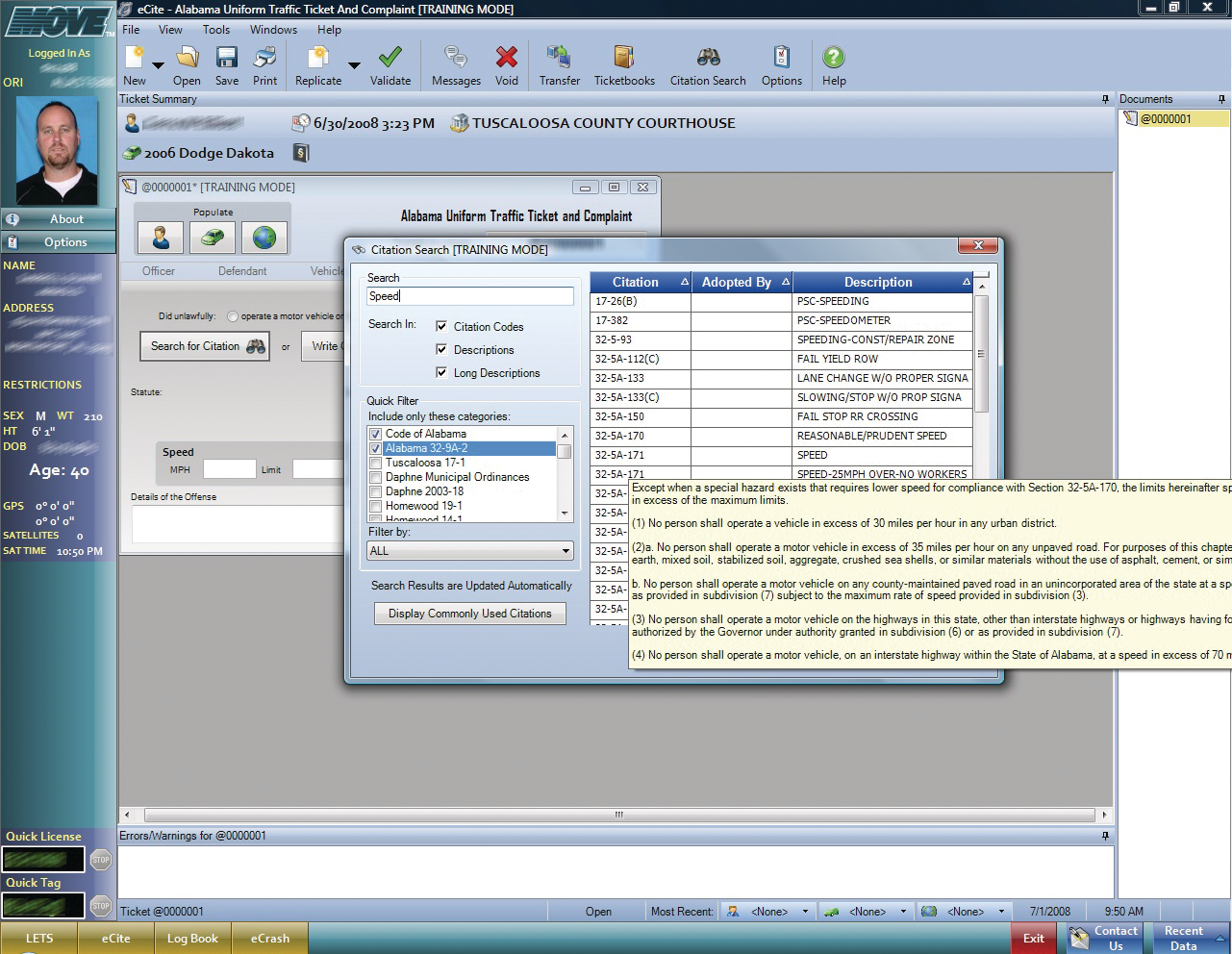
Task: Populate location with globe icon
Action: tap(264, 237)
